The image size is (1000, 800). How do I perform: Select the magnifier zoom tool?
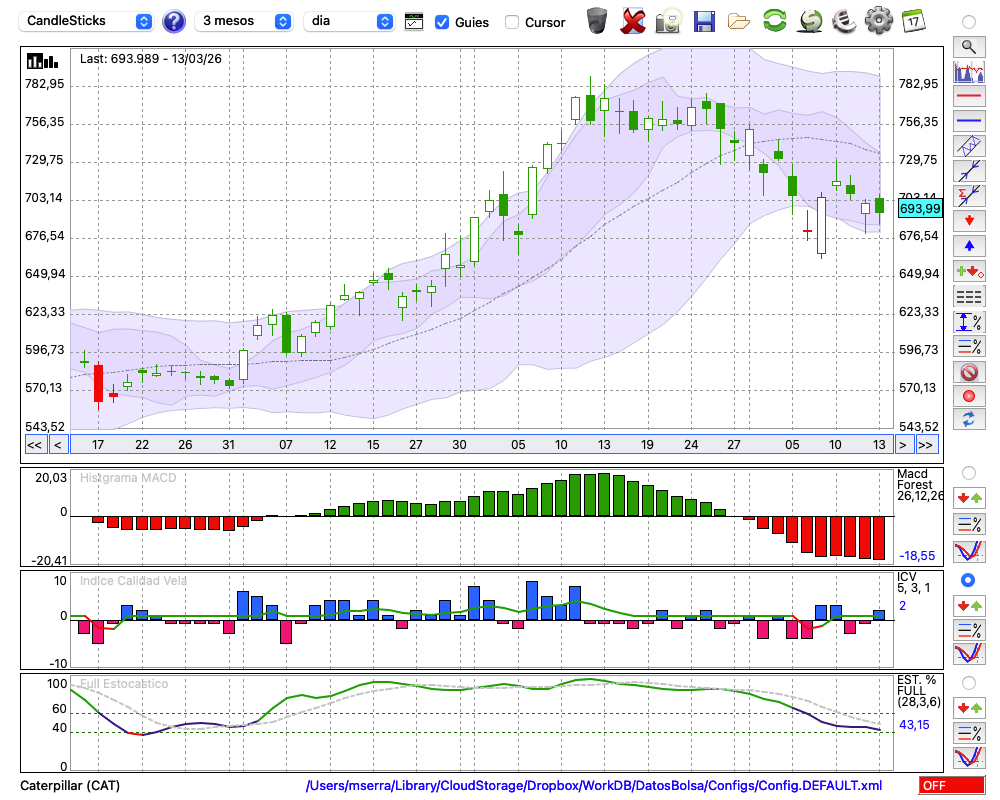click(x=968, y=46)
